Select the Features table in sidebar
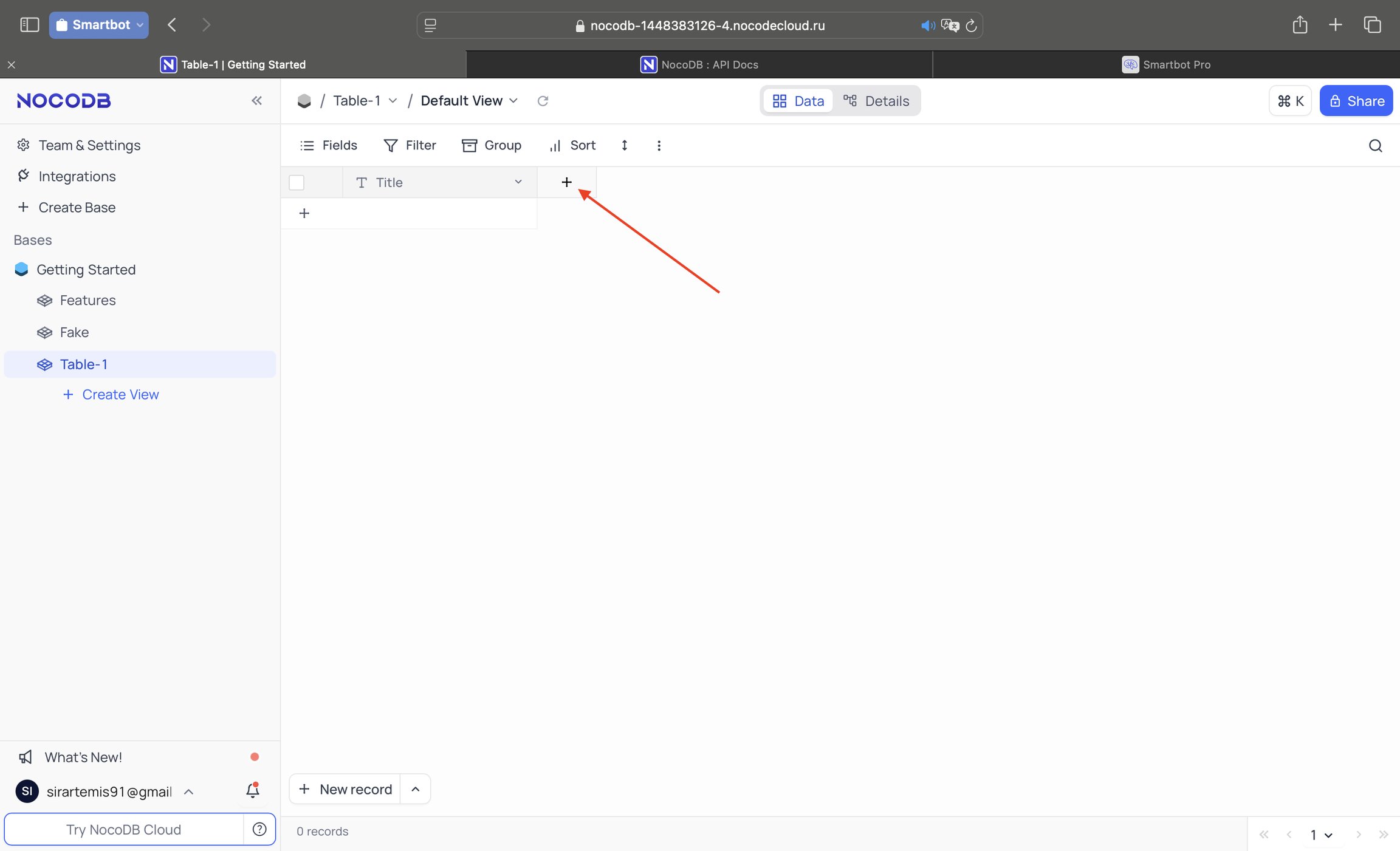The height and width of the screenshot is (851, 1400). [x=87, y=300]
